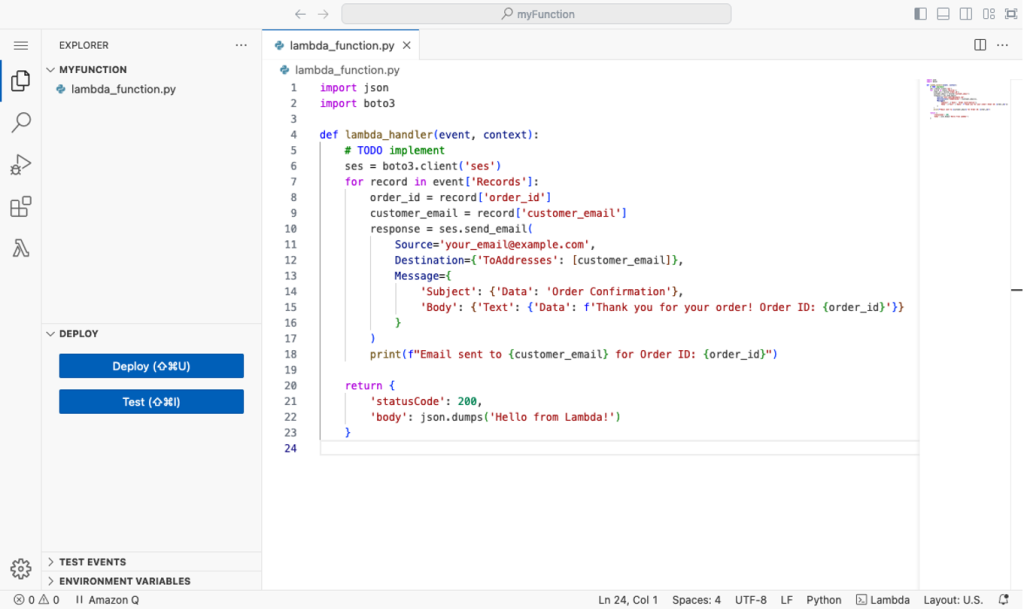Open the Explorer view in activity bar
The width and height of the screenshot is (1024, 612).
point(20,81)
